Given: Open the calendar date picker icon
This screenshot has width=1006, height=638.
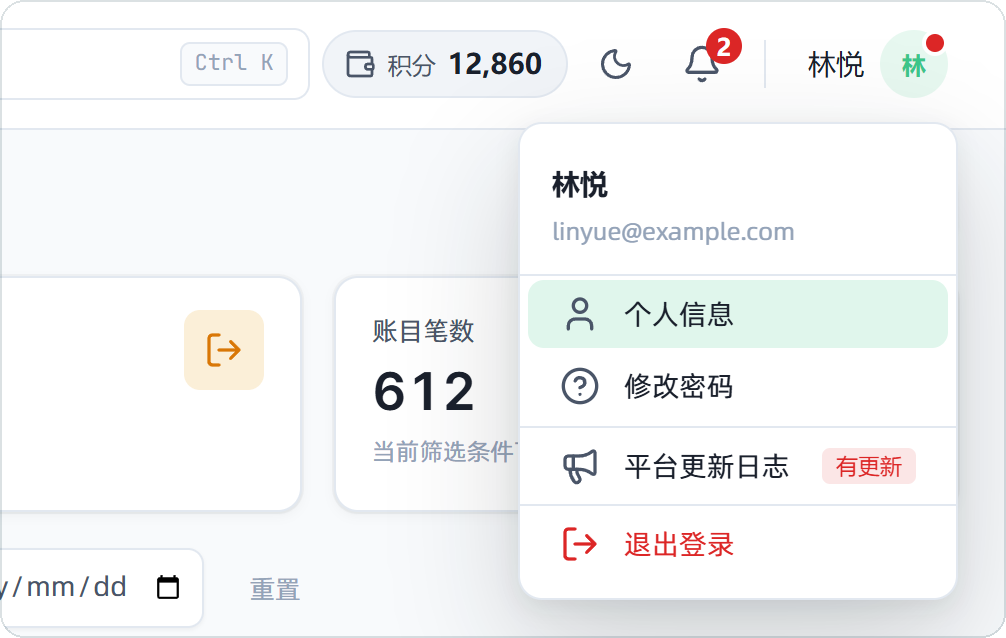Looking at the screenshot, I should 168,587.
